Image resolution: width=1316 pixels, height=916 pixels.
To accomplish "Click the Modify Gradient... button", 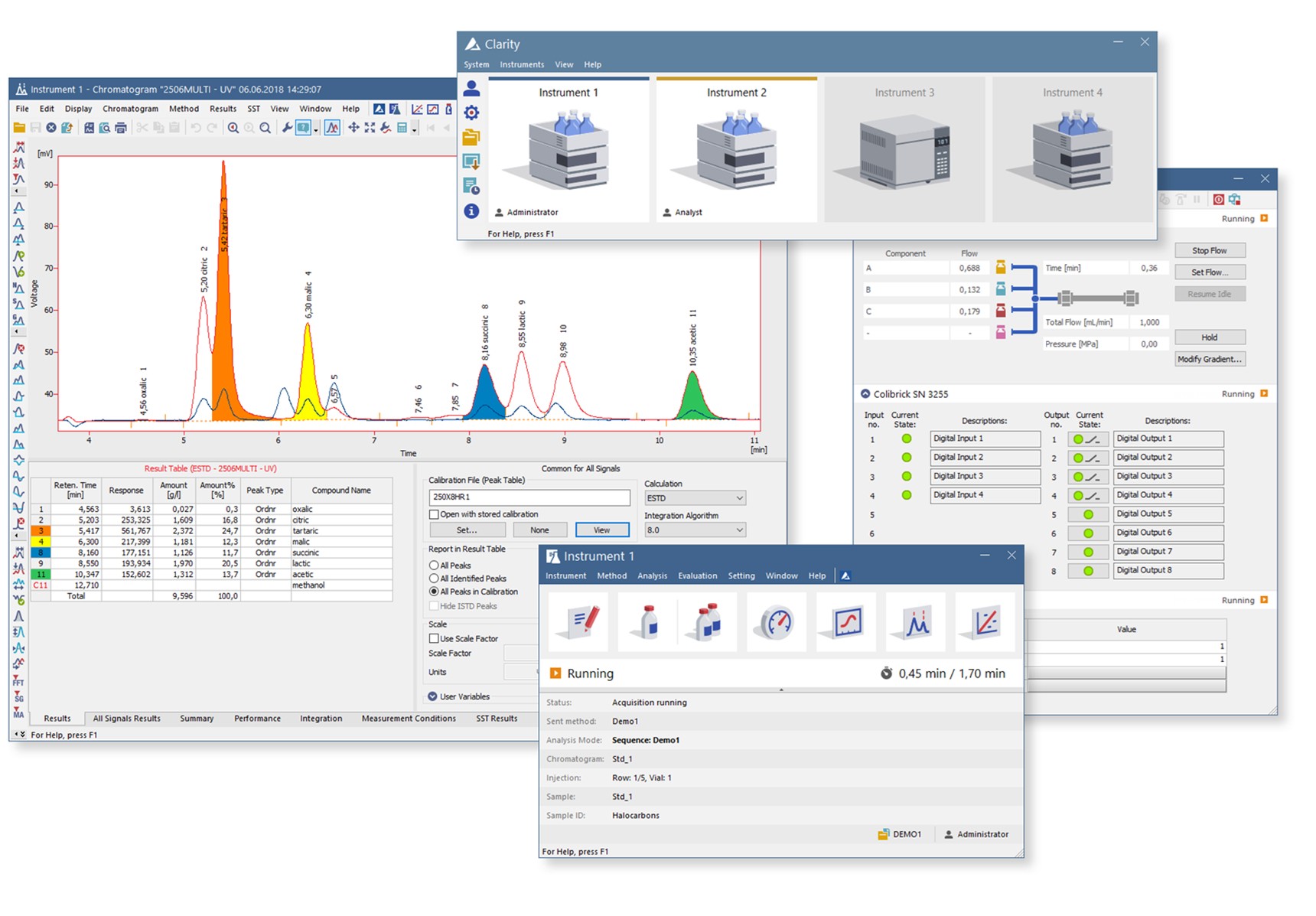I will coord(1210,359).
